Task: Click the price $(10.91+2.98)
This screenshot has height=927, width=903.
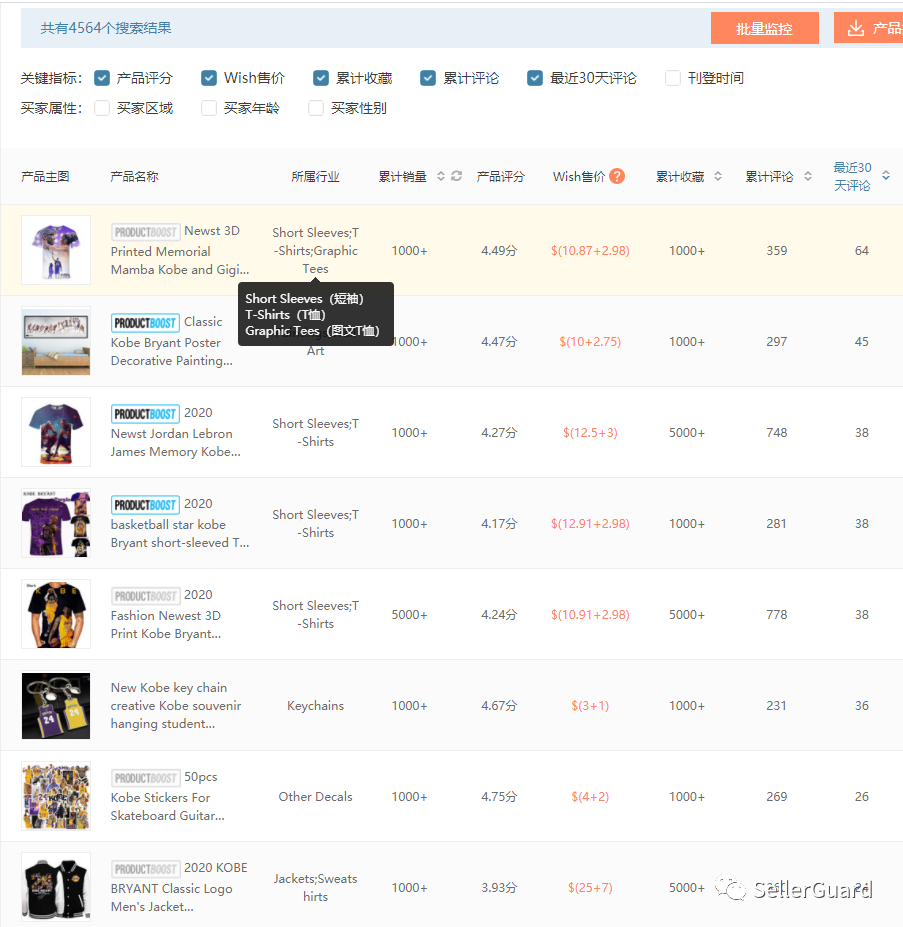Action: pos(590,615)
